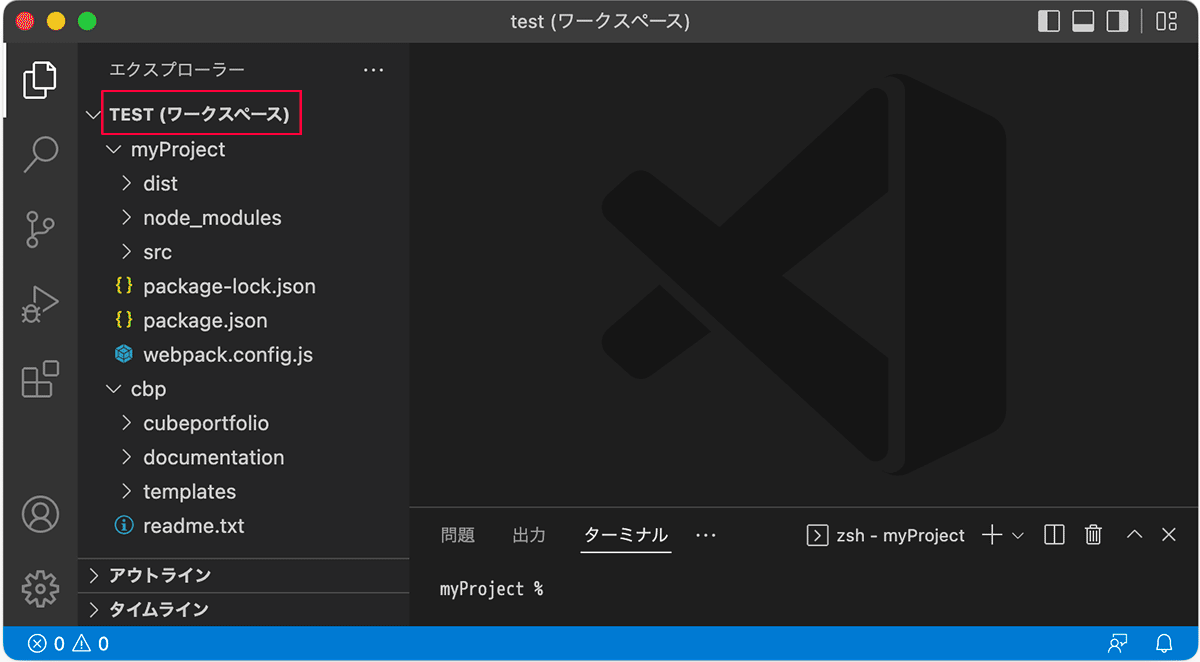Open the Run and Debug view
This screenshot has width=1200, height=662.
[40, 305]
